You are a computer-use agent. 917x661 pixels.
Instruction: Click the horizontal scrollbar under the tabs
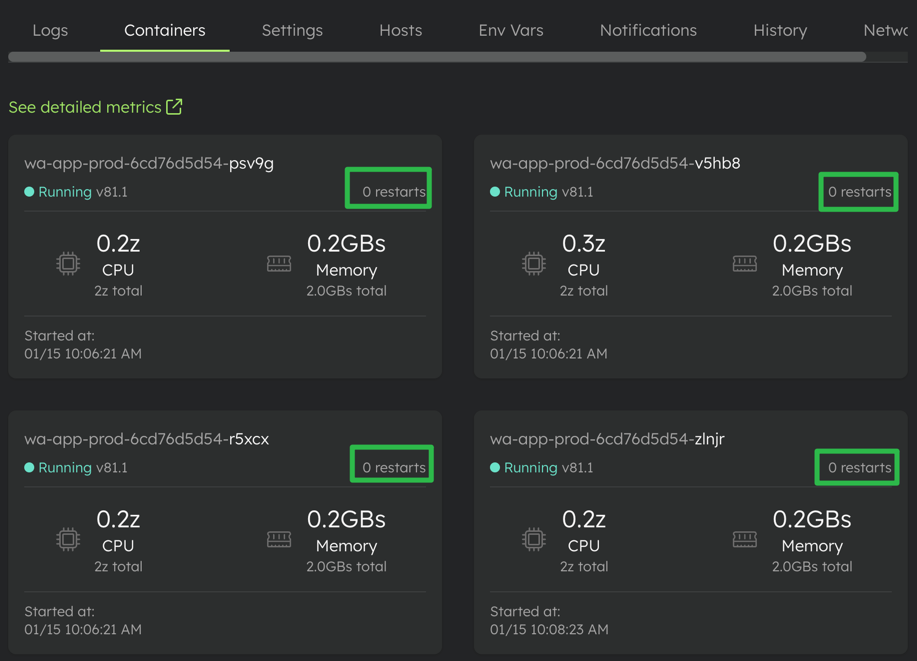[x=437, y=57]
